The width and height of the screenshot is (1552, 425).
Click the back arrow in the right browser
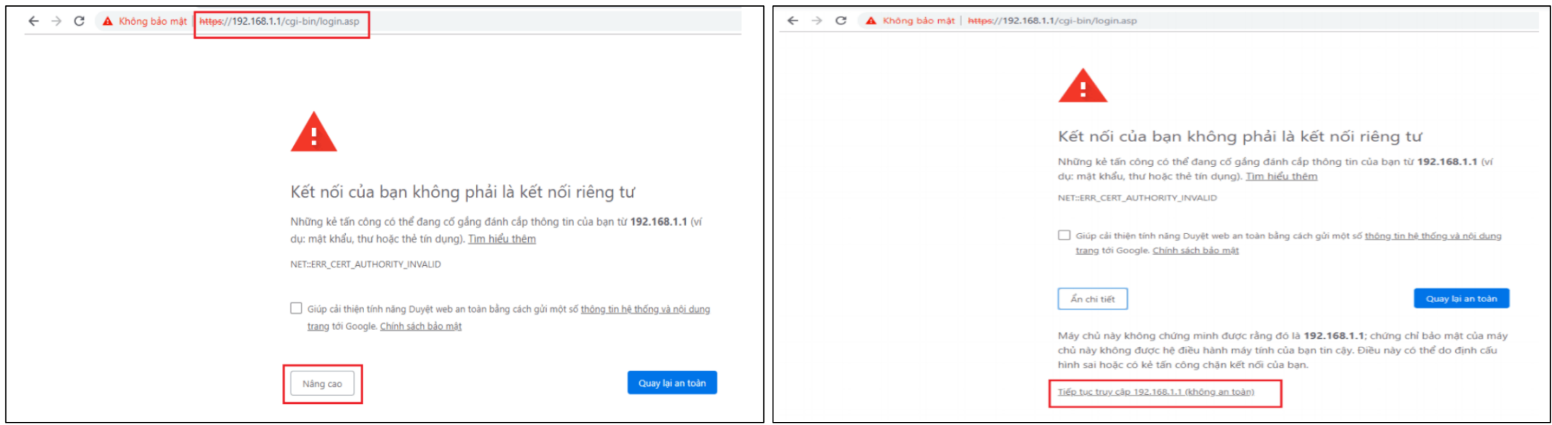(x=793, y=20)
